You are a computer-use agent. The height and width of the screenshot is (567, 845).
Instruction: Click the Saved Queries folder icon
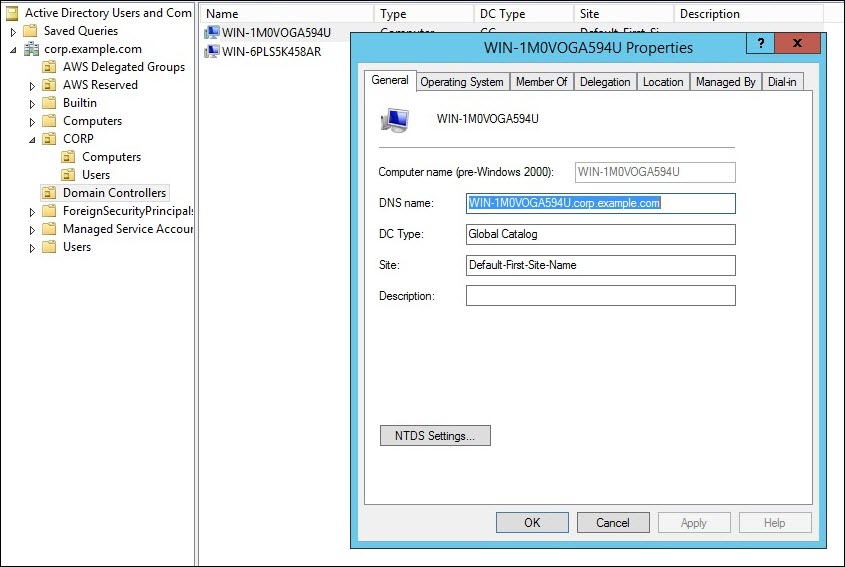(x=31, y=31)
